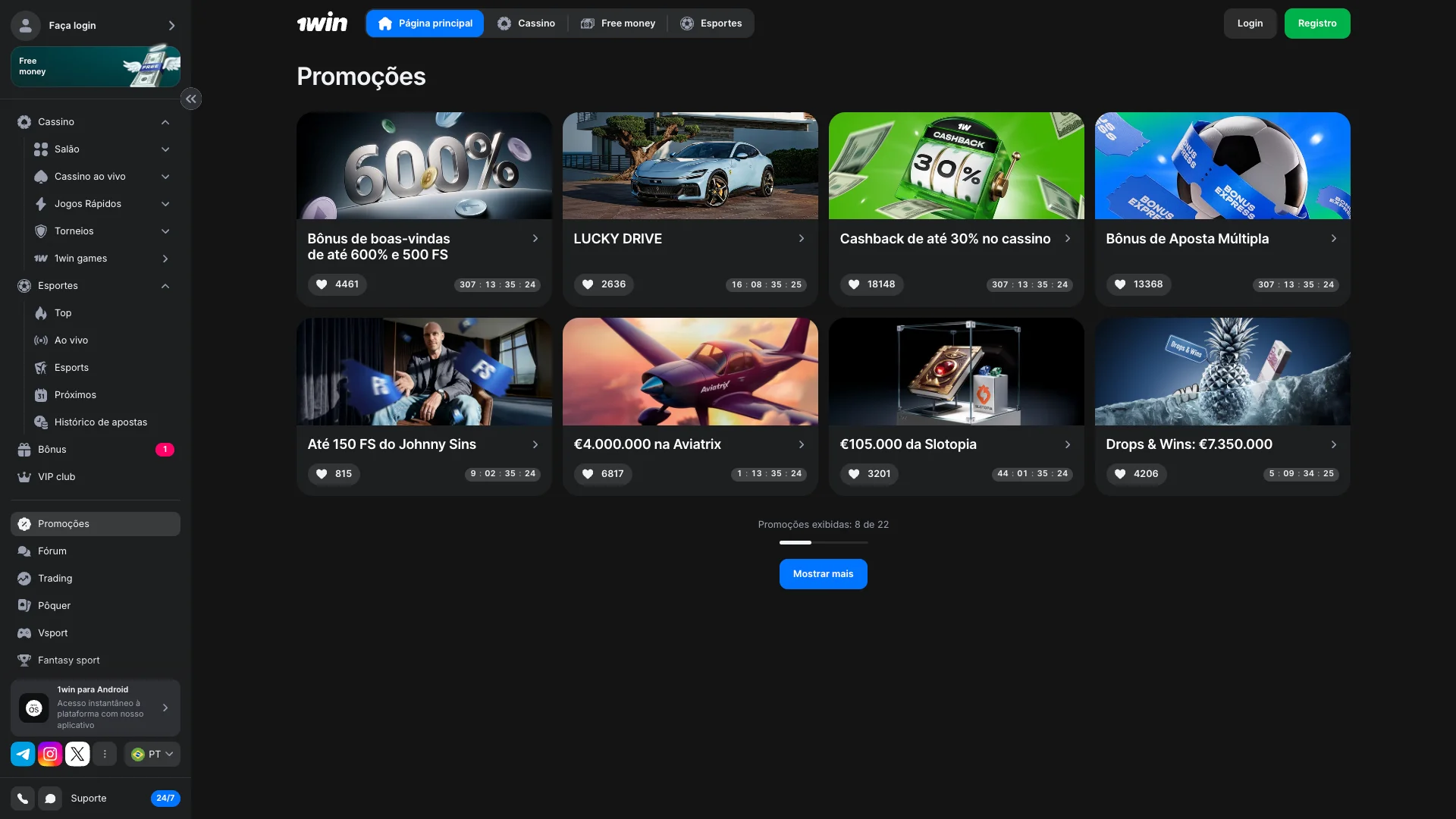Image resolution: width=1456 pixels, height=819 pixels.
Task: Select the Free money menu item
Action: point(618,23)
